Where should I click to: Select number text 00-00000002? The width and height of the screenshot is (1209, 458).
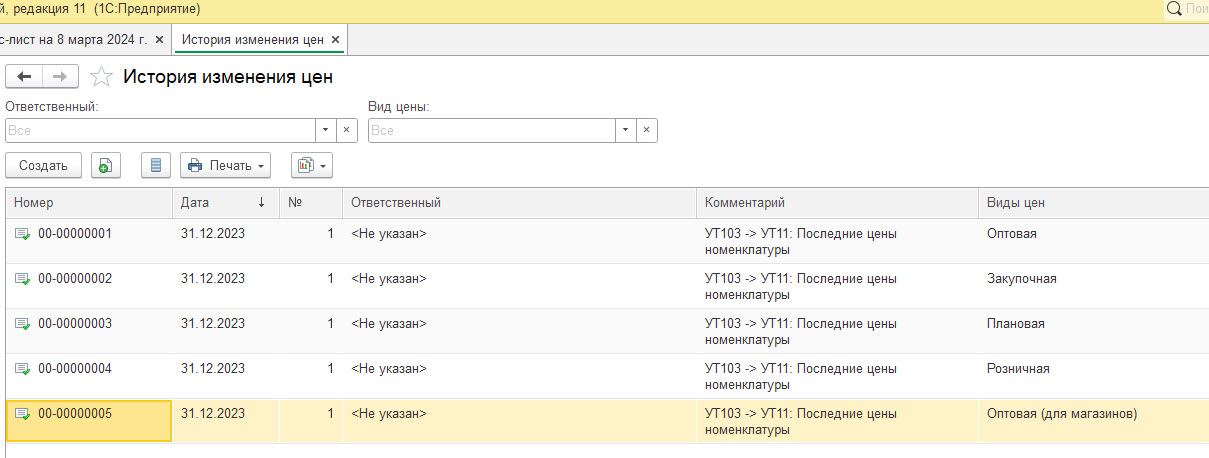pyautogui.click(x=75, y=279)
